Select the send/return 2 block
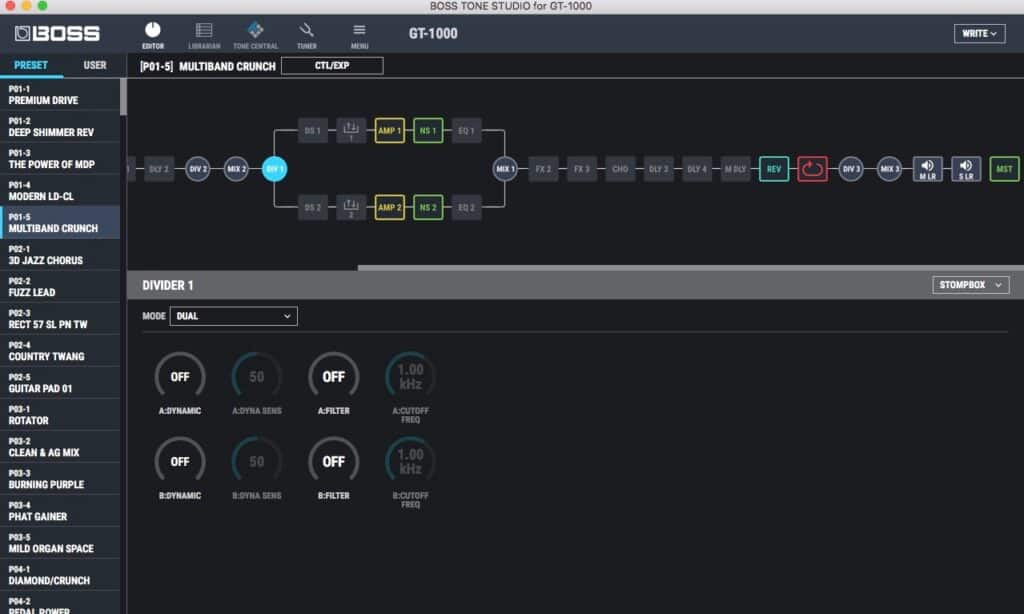 [351, 208]
